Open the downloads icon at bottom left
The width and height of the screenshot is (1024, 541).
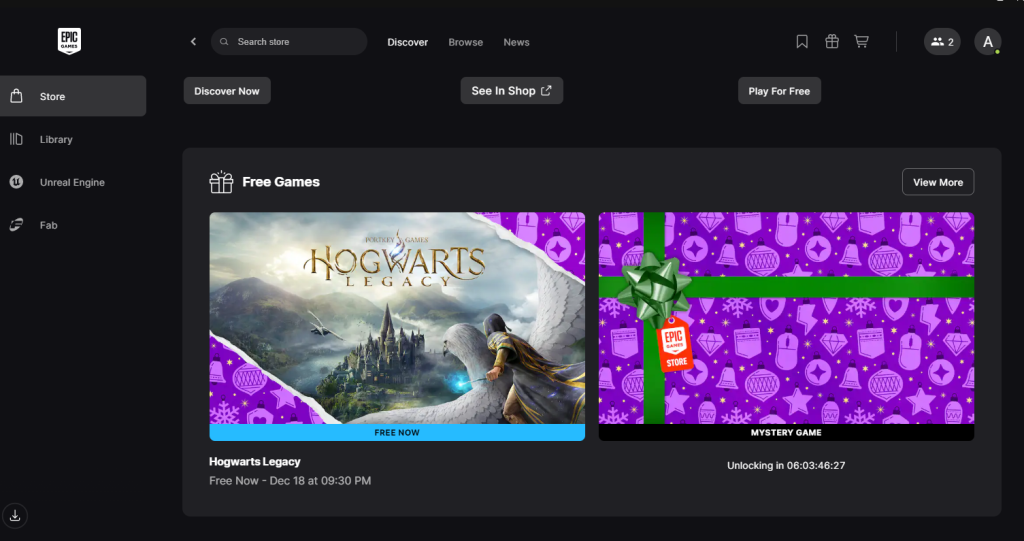15,516
